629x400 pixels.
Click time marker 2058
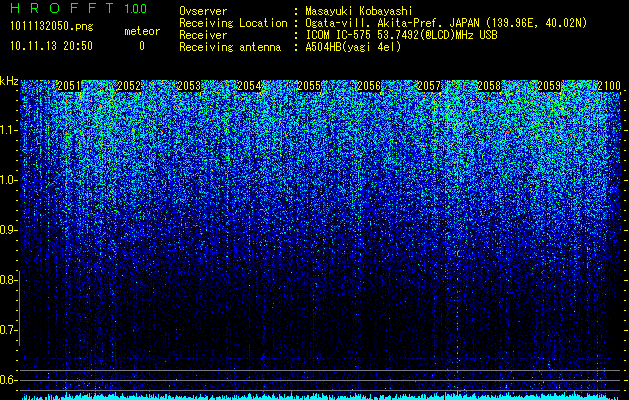pos(489,86)
